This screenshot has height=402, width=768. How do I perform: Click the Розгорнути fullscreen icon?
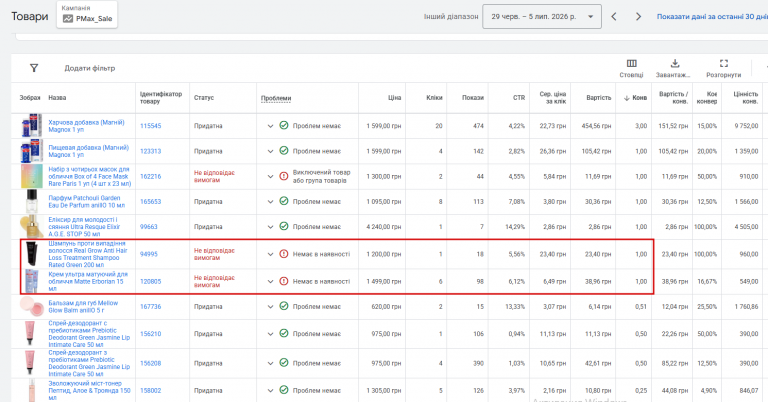click(723, 63)
